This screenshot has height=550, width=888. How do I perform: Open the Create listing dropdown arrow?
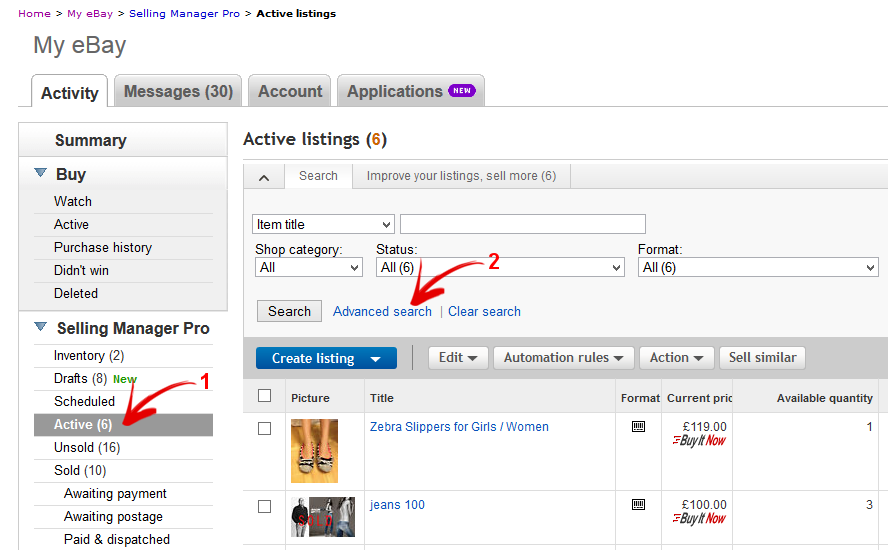coord(375,359)
